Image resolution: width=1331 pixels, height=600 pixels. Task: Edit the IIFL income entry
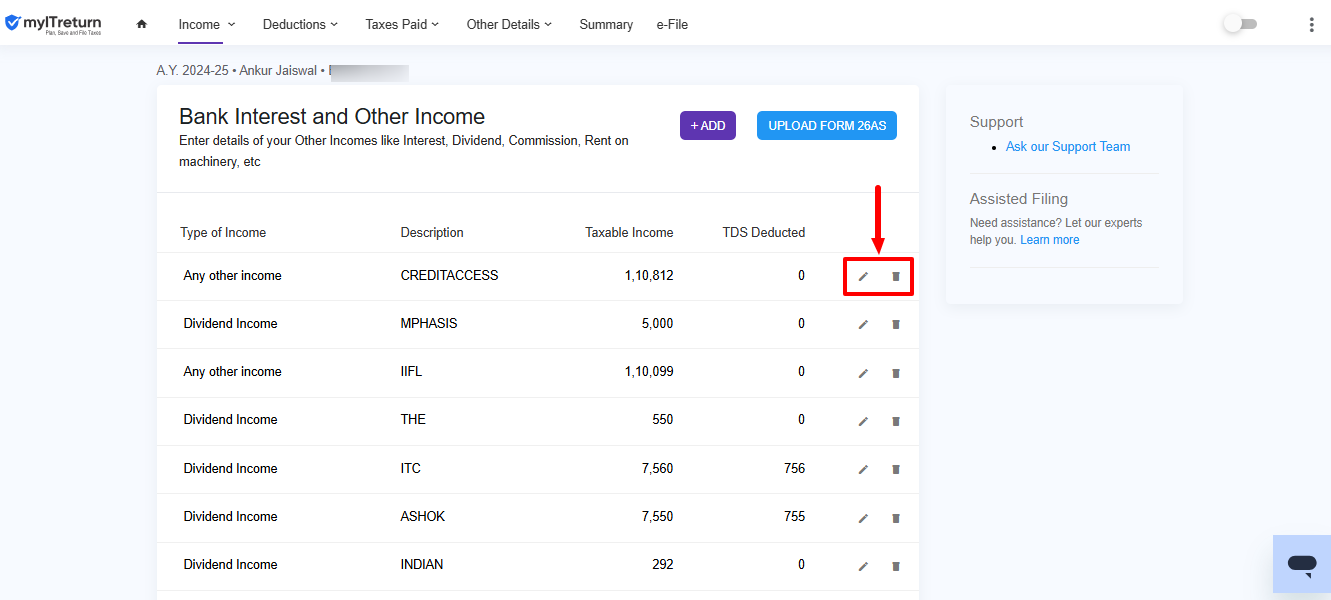[x=863, y=373]
